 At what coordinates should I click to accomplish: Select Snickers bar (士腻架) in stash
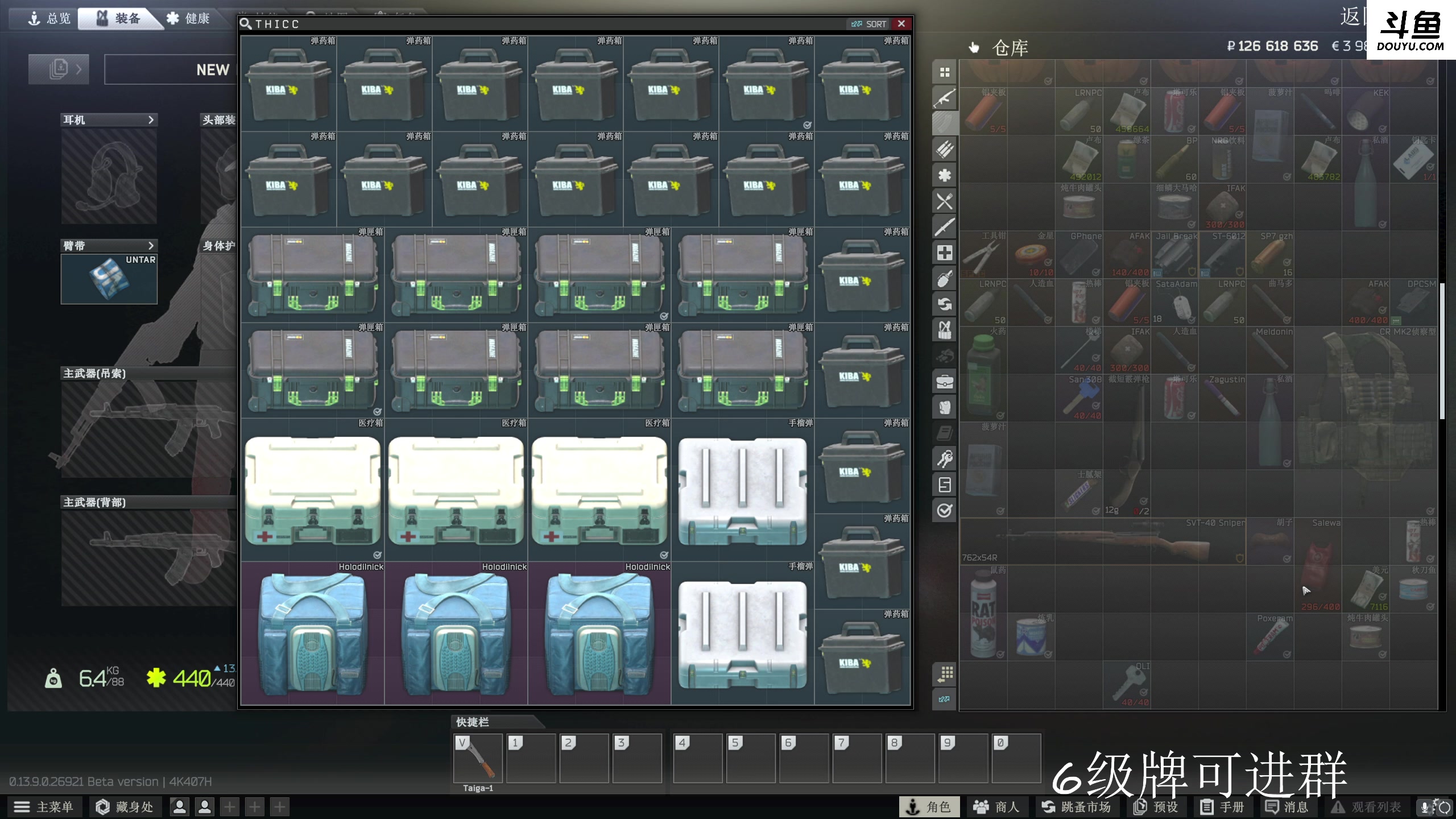click(1079, 493)
